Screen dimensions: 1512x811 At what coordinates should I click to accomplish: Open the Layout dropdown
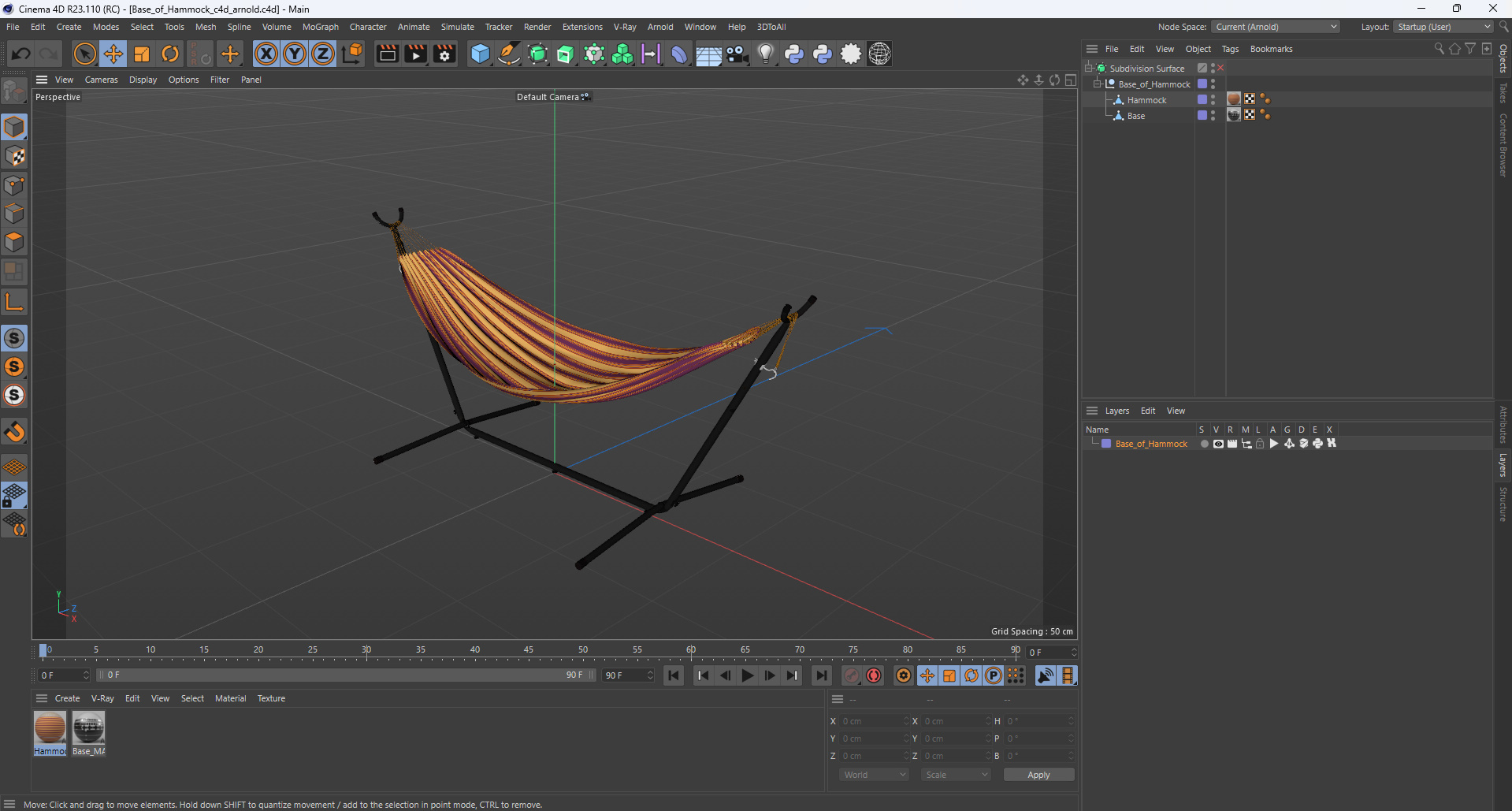click(x=1443, y=27)
